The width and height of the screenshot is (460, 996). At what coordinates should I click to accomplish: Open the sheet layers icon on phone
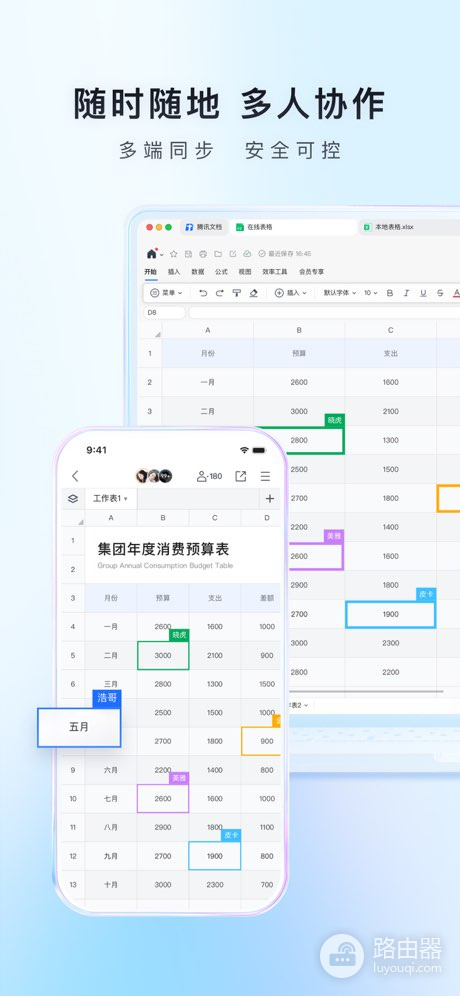pyautogui.click(x=73, y=499)
